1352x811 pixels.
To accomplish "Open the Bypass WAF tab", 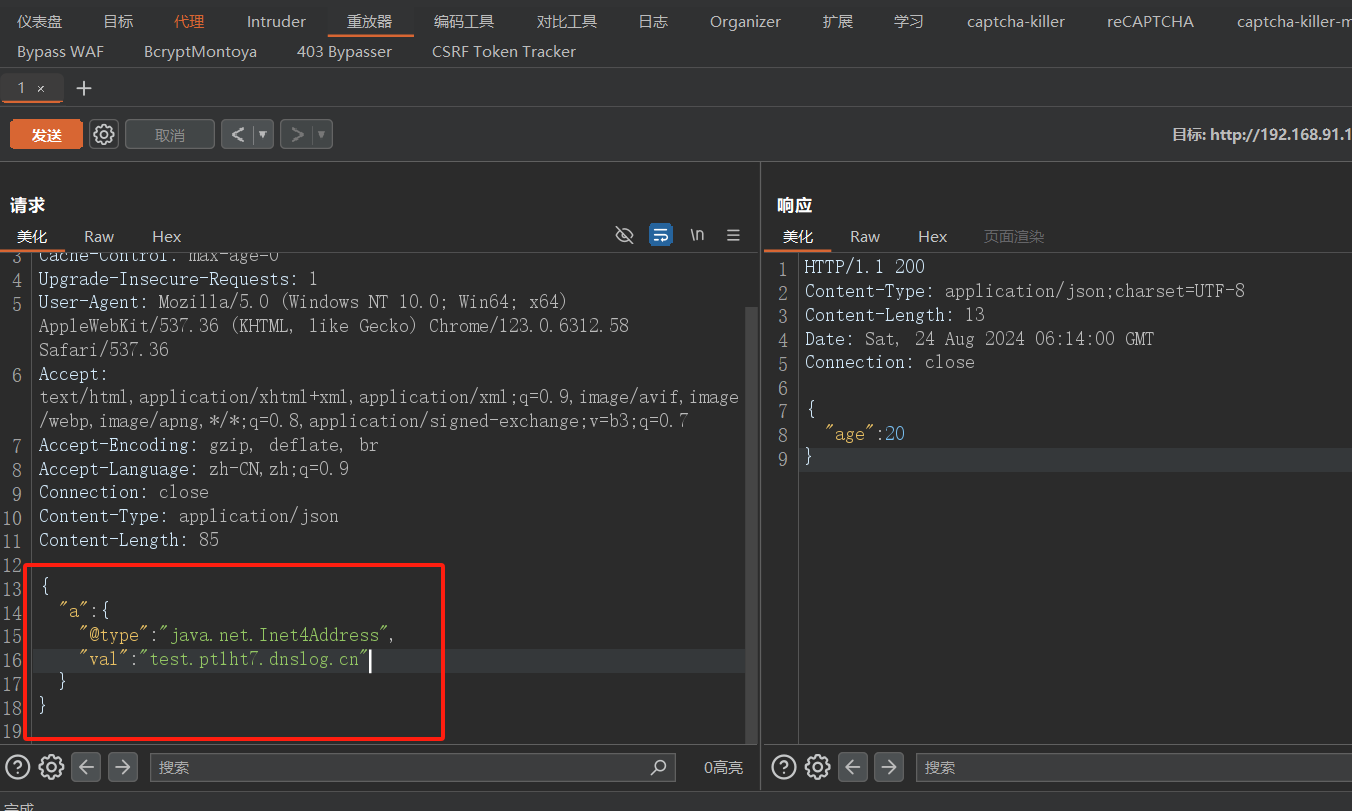I will [x=60, y=51].
